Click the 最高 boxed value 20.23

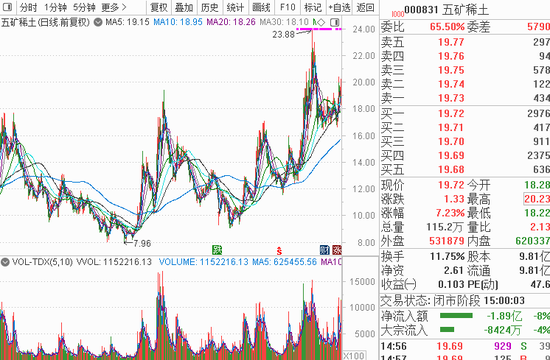pyautogui.click(x=537, y=199)
